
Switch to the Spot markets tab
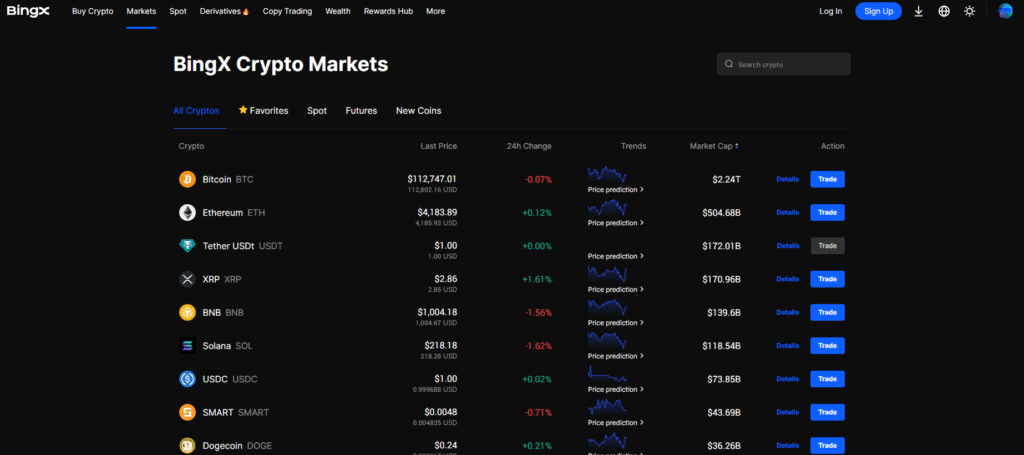coord(317,111)
